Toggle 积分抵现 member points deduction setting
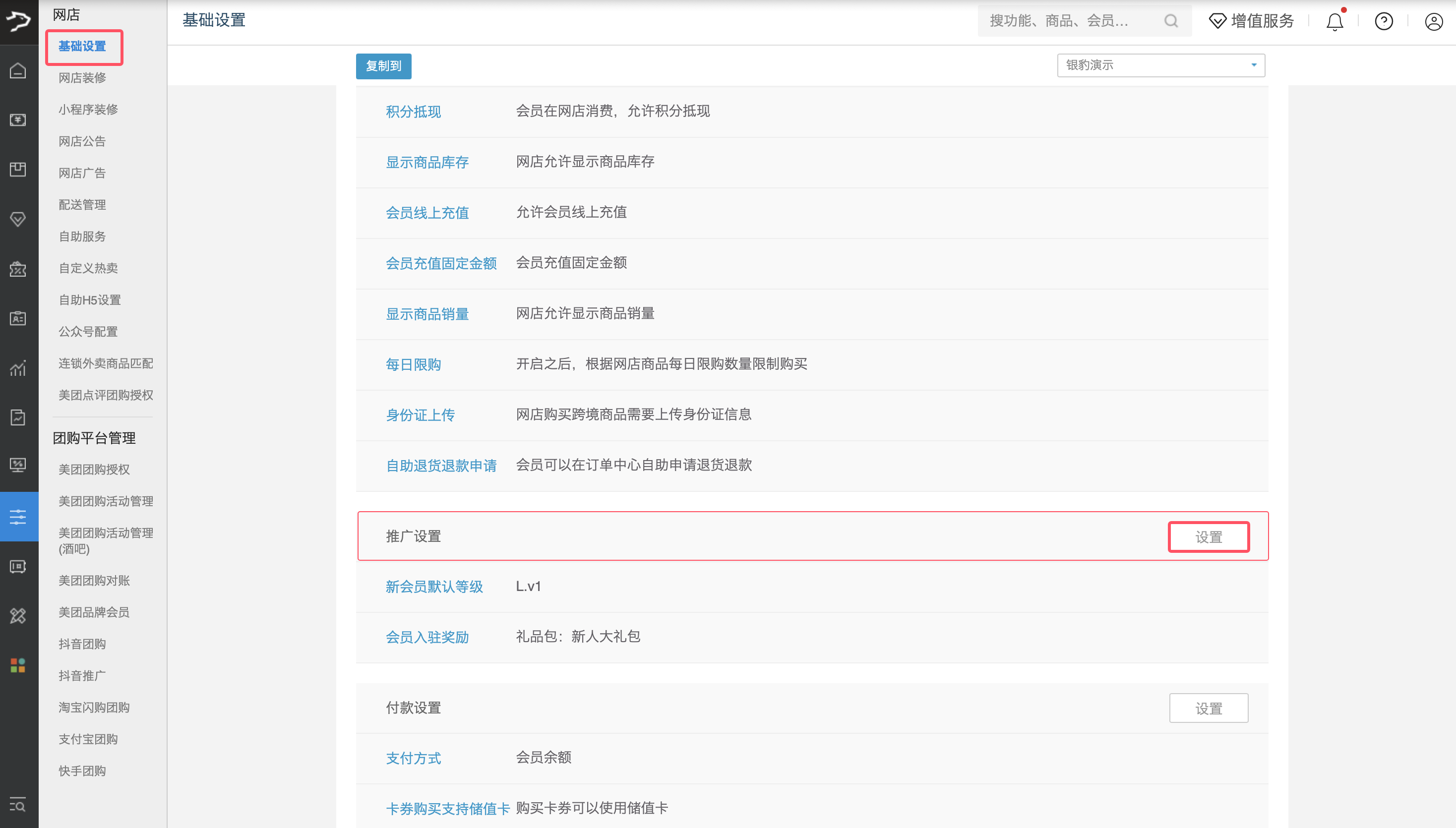Screen dimensions: 1456x828 (x=414, y=112)
